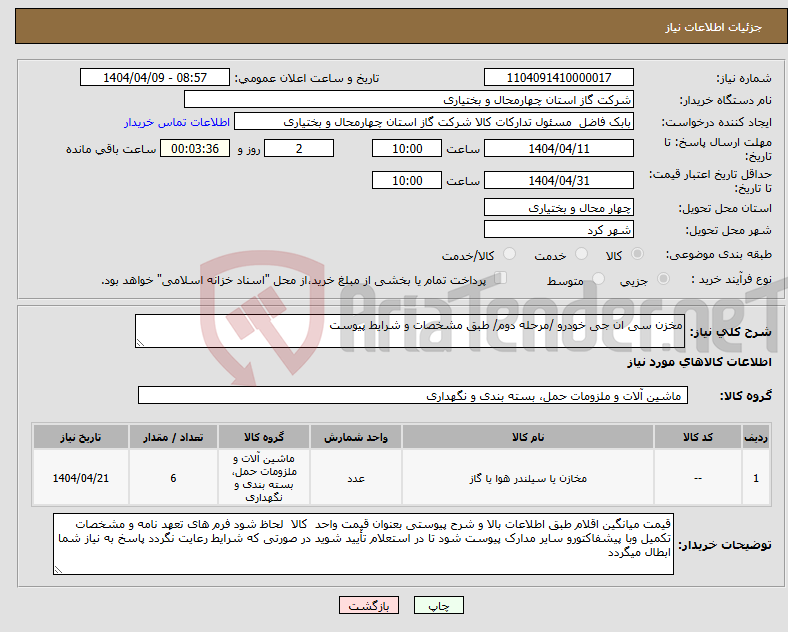Click the remaining days field showing 2
The height and width of the screenshot is (632, 788).
tap(299, 149)
